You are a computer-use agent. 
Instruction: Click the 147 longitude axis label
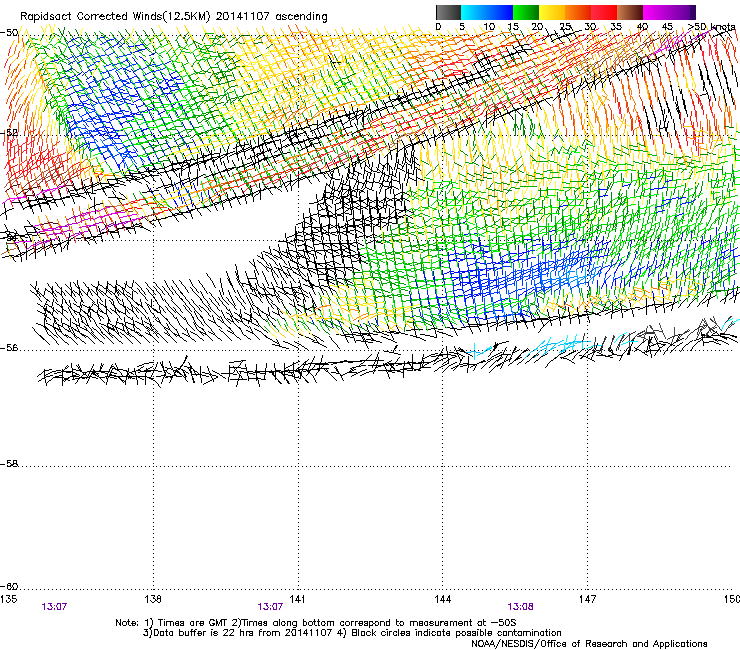click(x=587, y=599)
